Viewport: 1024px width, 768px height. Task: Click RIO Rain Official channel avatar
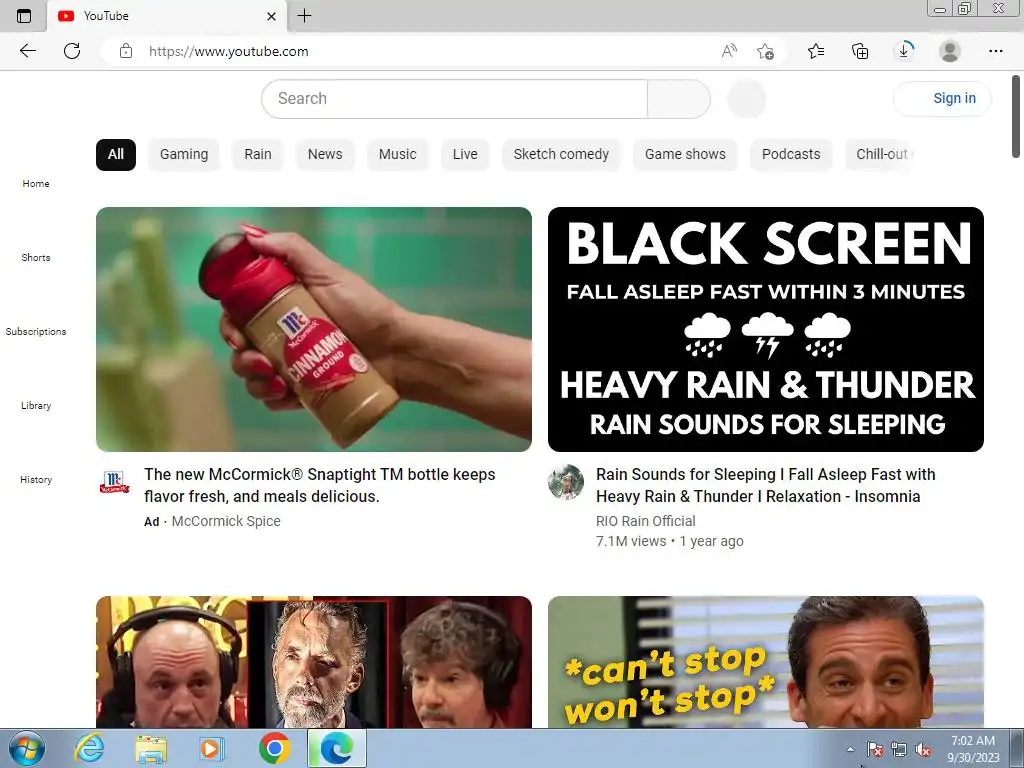(566, 482)
